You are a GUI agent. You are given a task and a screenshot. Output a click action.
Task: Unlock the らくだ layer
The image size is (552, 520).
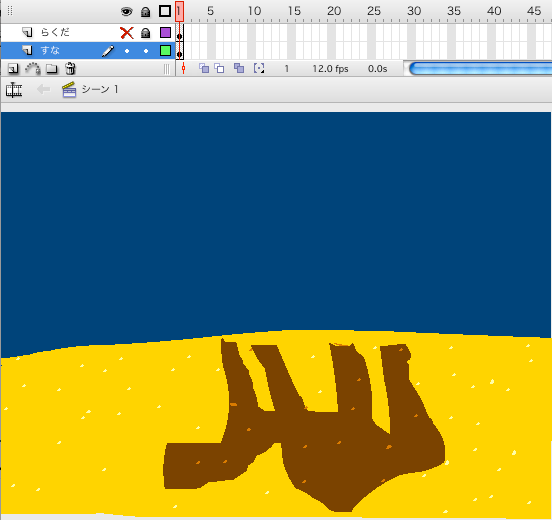click(x=145, y=33)
